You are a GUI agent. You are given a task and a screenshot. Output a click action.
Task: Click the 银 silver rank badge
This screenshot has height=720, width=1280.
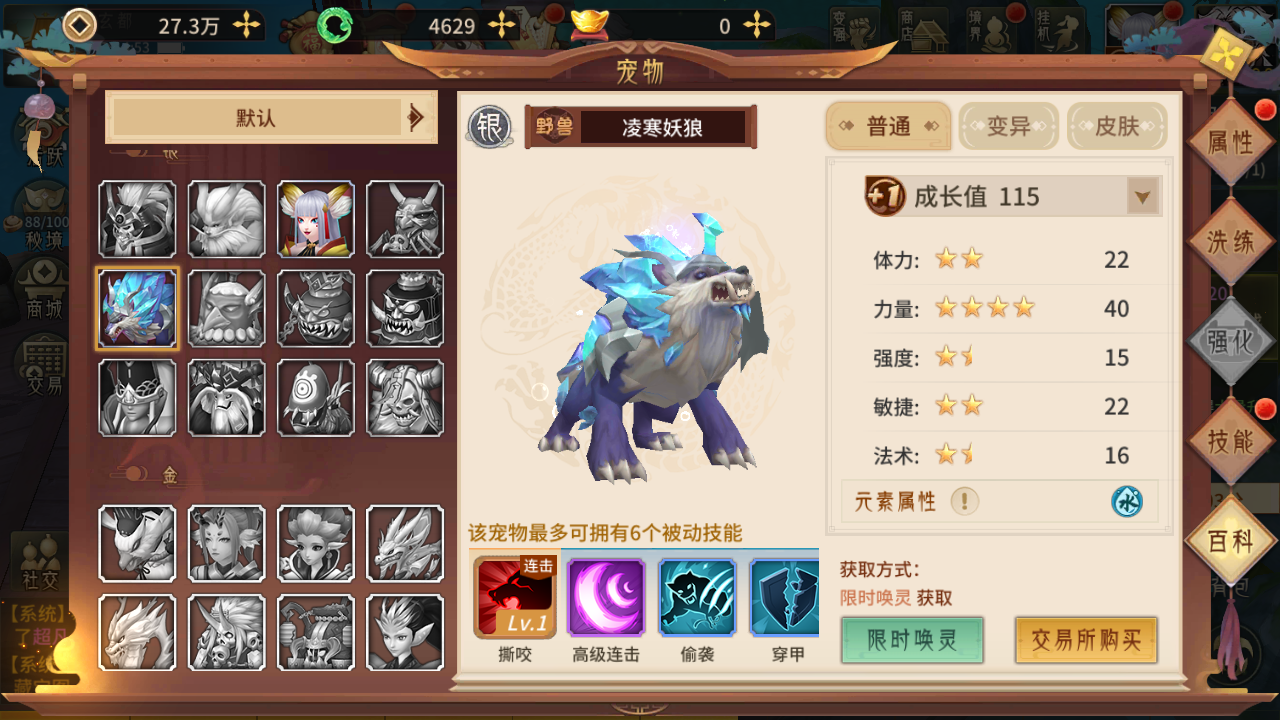click(490, 127)
